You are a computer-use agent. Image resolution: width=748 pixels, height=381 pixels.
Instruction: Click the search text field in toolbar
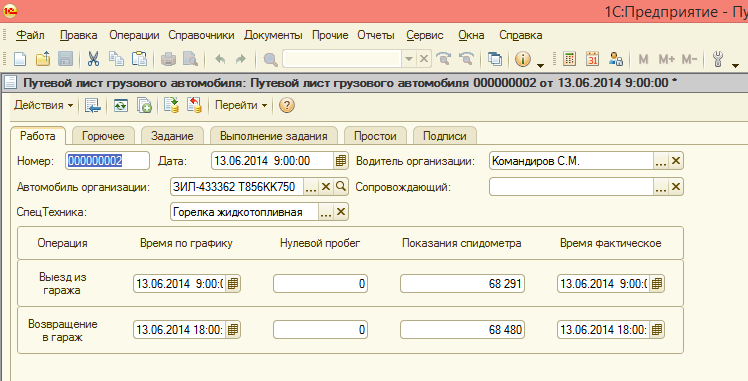click(342, 59)
